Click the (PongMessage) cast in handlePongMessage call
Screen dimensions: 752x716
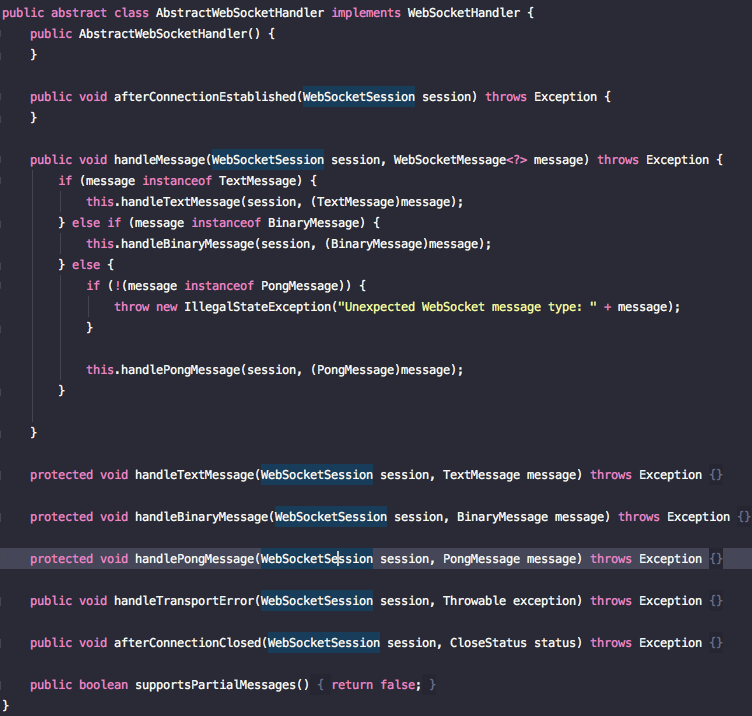355,370
